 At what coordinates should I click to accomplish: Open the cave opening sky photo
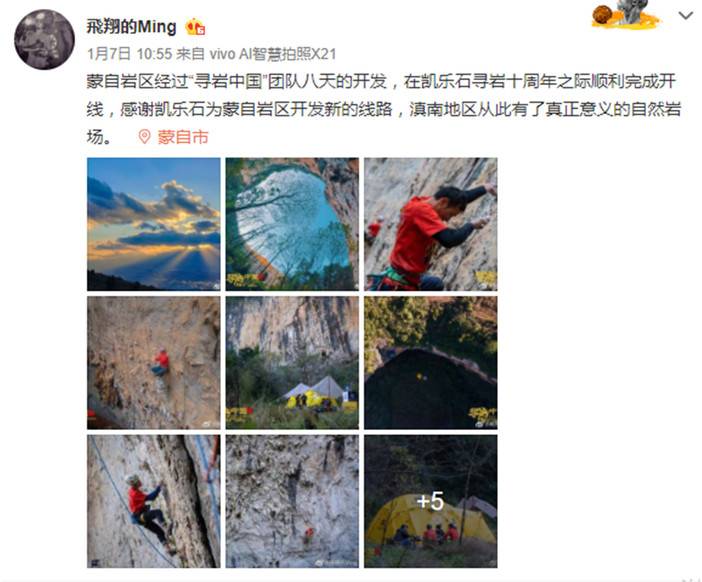[x=292, y=224]
